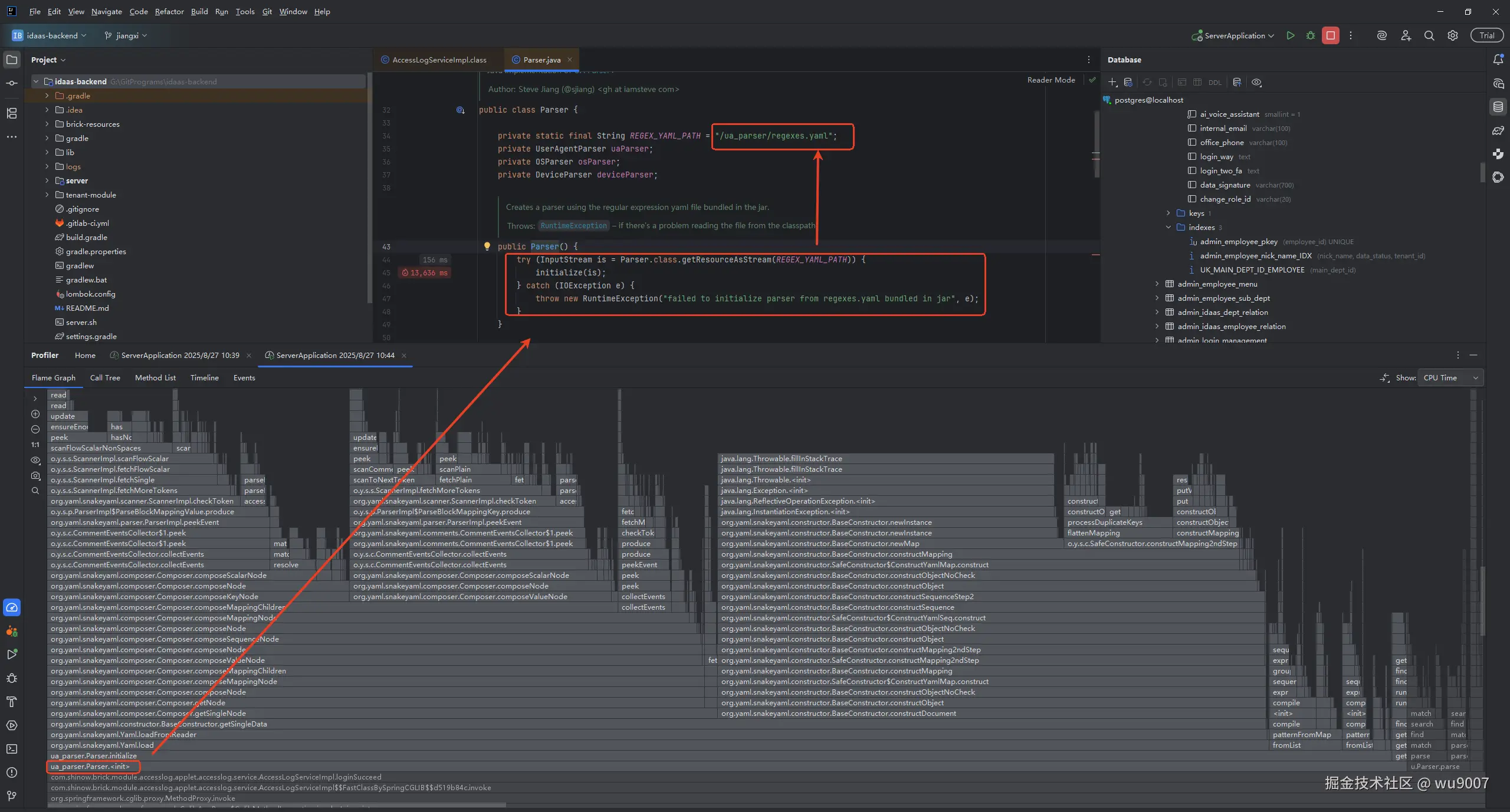
Task: Toggle the eye icon in the flame graph sidebar
Action: click(35, 460)
